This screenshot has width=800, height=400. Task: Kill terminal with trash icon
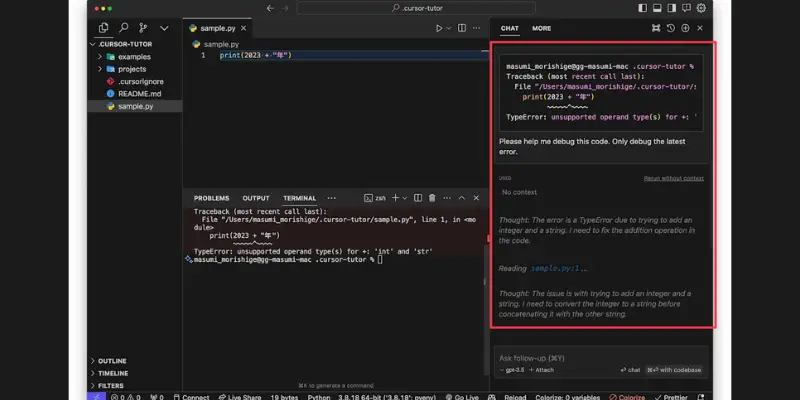click(432, 198)
